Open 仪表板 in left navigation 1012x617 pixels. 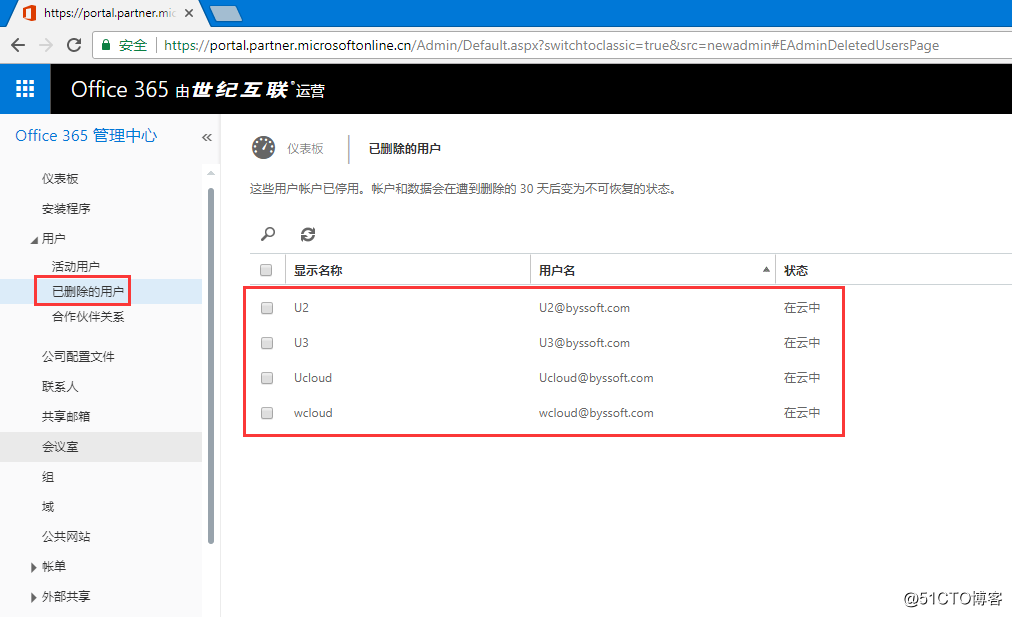60,179
